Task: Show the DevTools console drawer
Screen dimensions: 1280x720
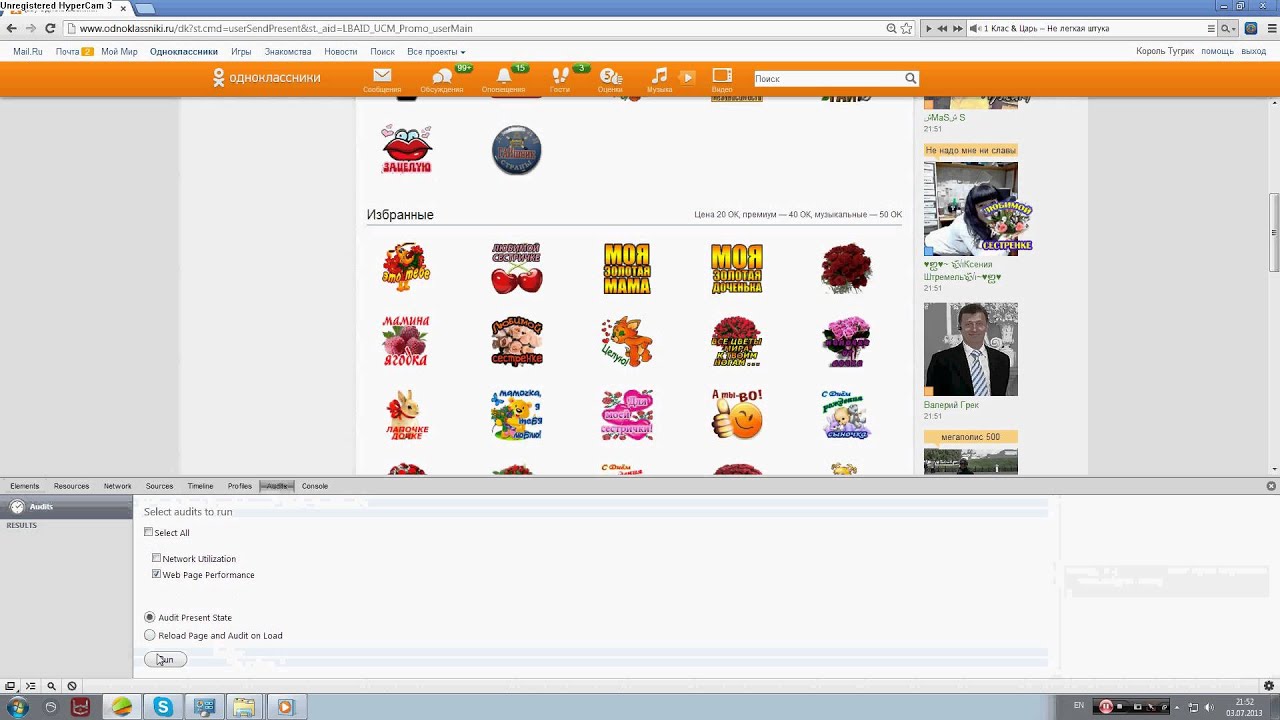Action: coord(30,686)
